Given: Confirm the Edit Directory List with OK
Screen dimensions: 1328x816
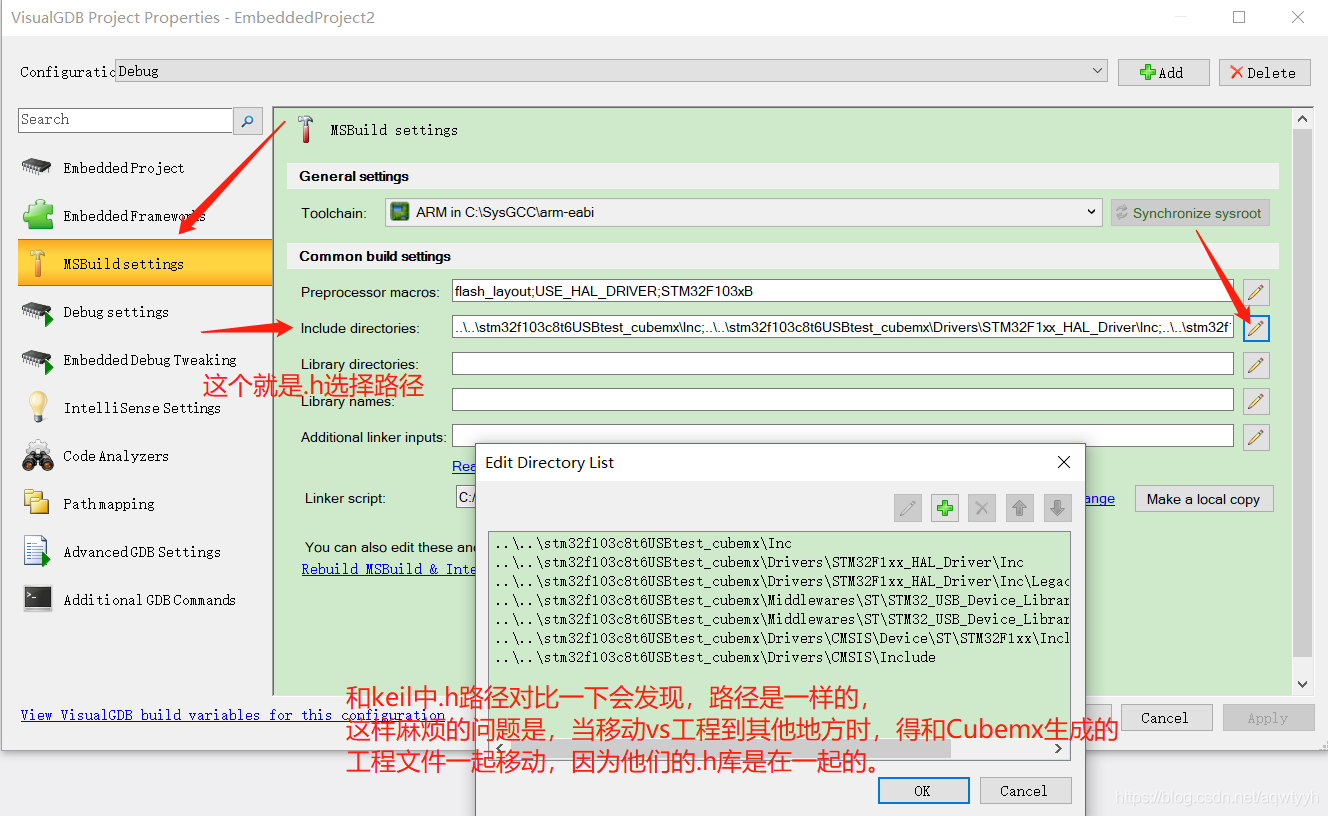Looking at the screenshot, I should point(923,791).
